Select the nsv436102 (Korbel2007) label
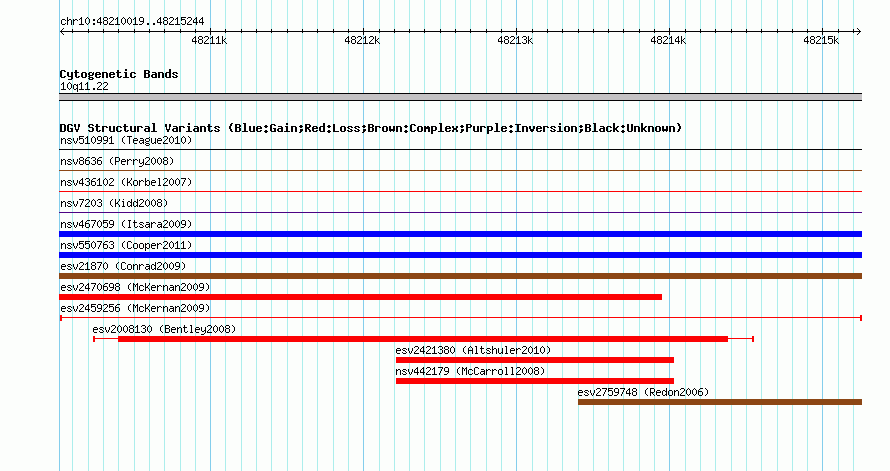Screen dimensions: 890x471 click(x=126, y=182)
